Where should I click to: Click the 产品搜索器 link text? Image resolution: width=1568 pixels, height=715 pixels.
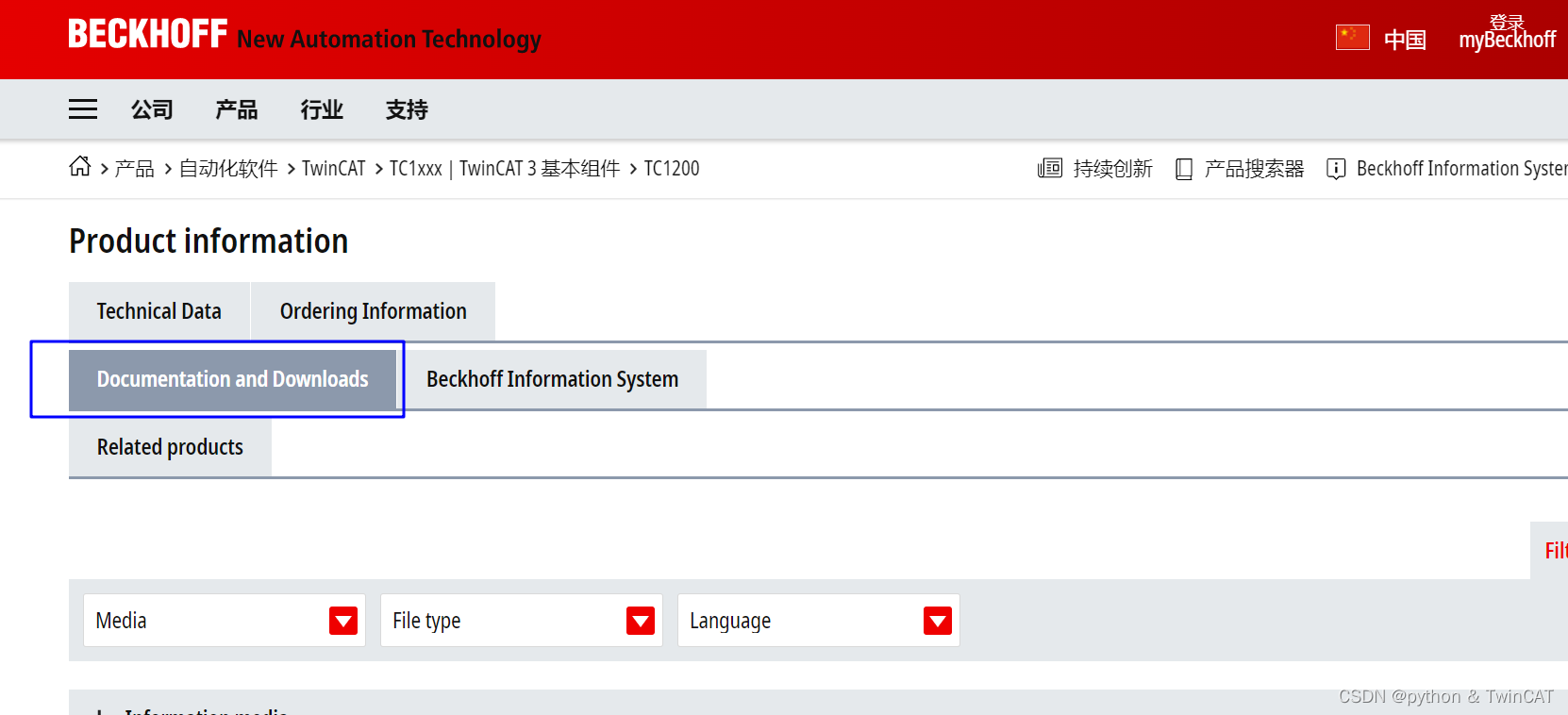[x=1255, y=169]
